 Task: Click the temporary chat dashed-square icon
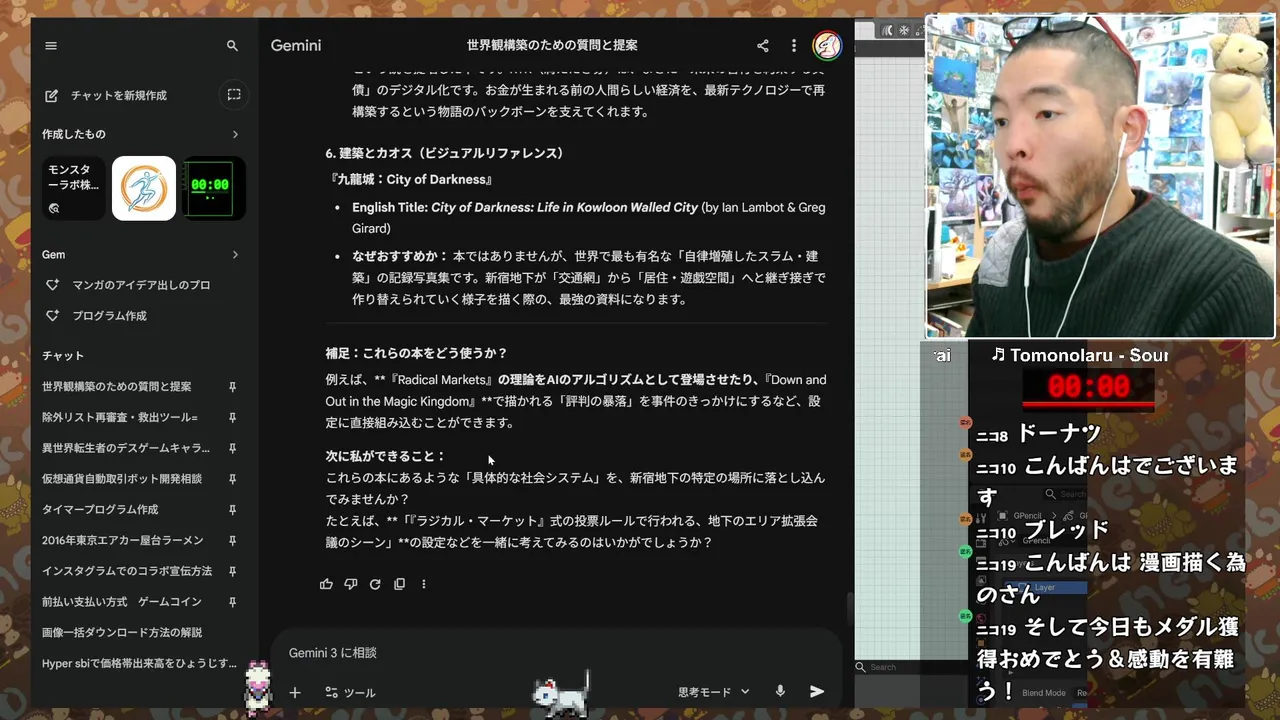233,95
